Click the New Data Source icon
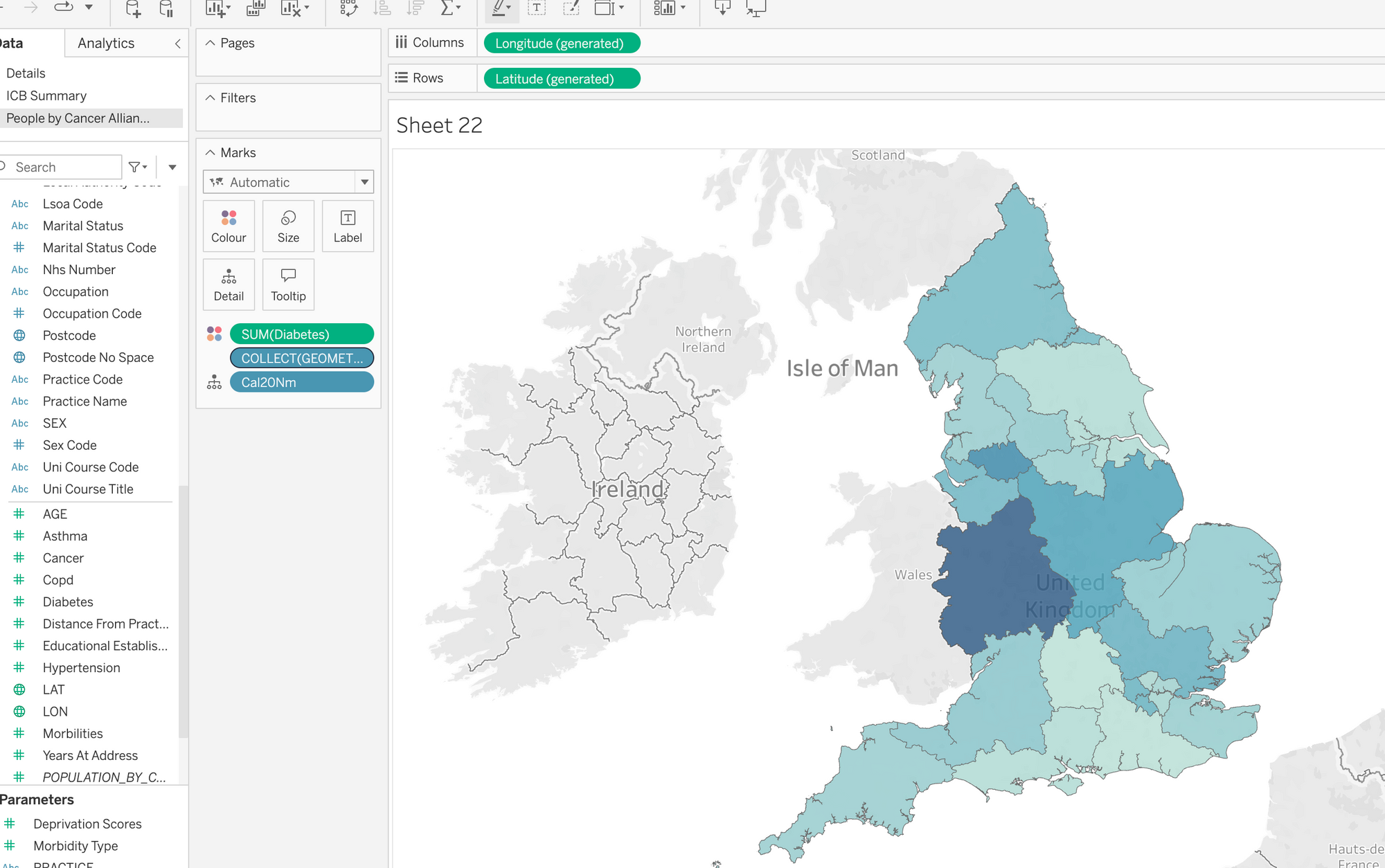This screenshot has width=1385, height=868. tap(132, 8)
